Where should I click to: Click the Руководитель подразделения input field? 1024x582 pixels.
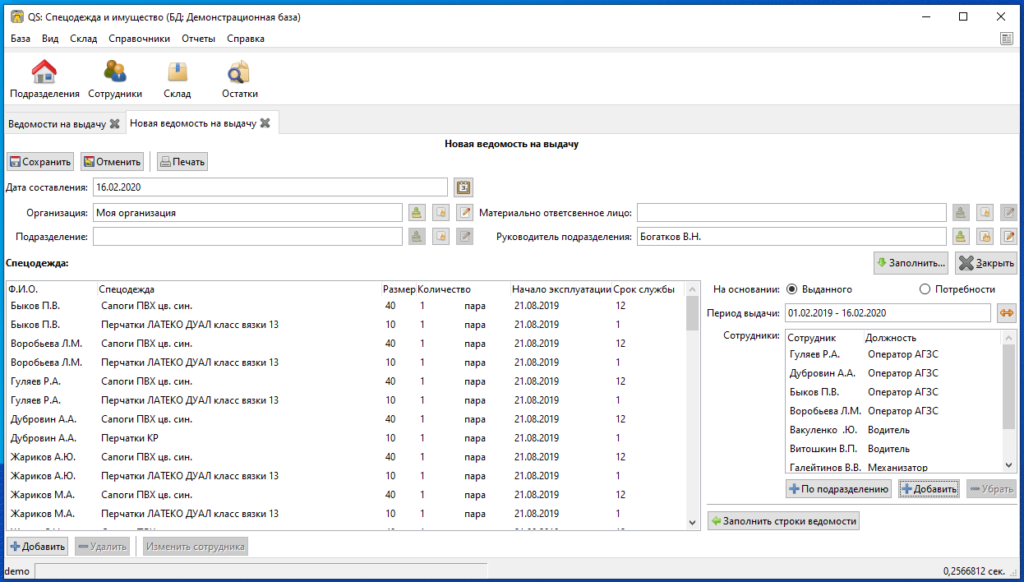(792, 236)
